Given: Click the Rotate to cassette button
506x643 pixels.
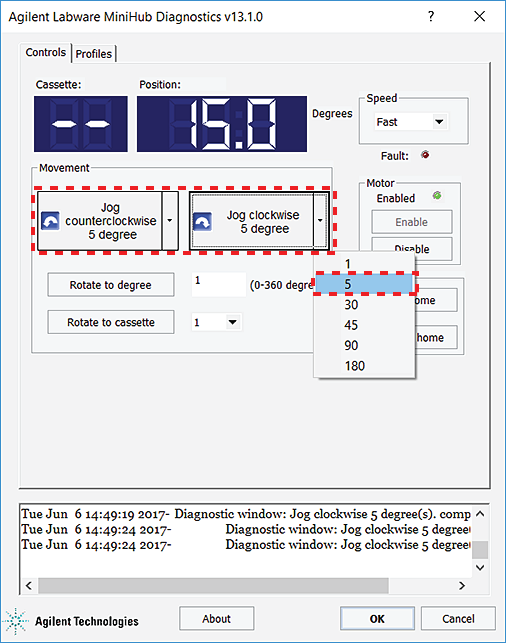Looking at the screenshot, I should click(x=111, y=322).
